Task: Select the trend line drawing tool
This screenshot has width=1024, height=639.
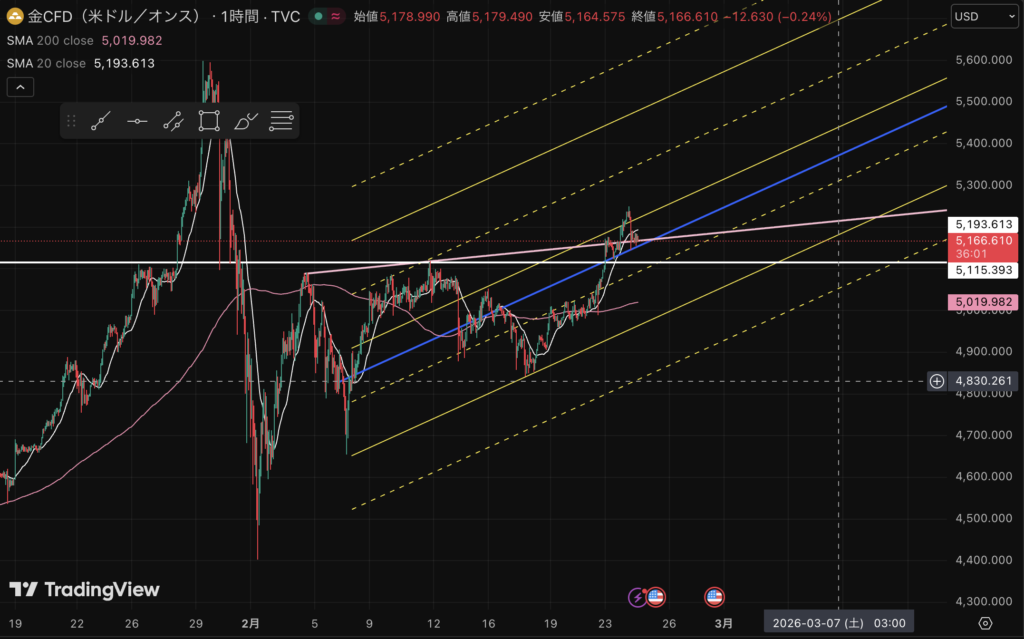Action: [x=100, y=122]
